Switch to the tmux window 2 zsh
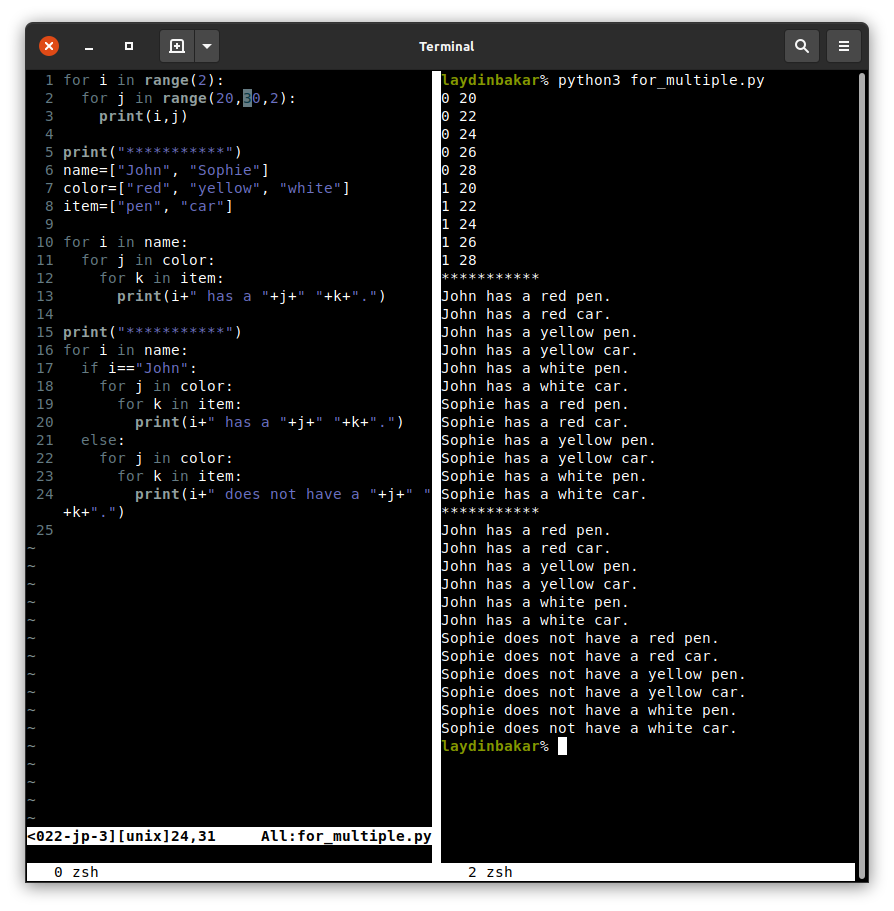The image size is (894, 911). tap(490, 872)
